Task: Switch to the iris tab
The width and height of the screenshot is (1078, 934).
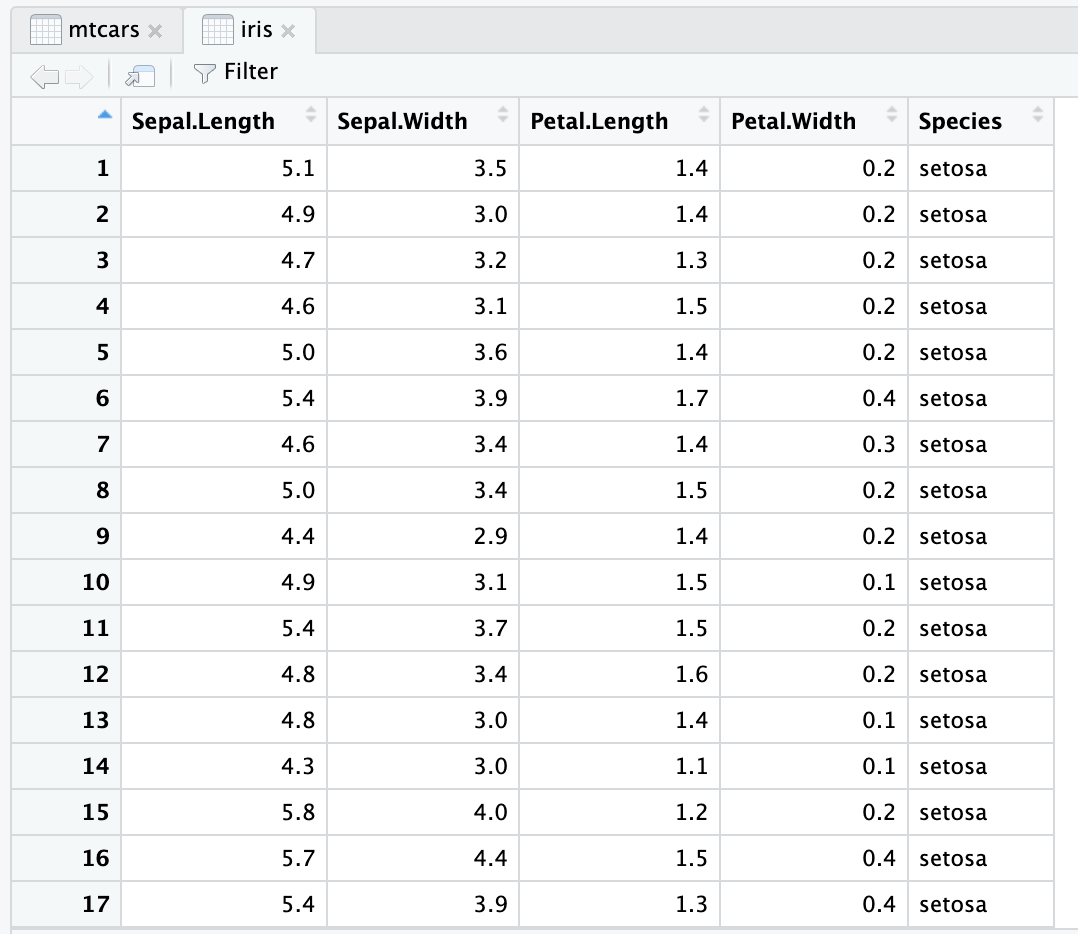Action: 256,29
